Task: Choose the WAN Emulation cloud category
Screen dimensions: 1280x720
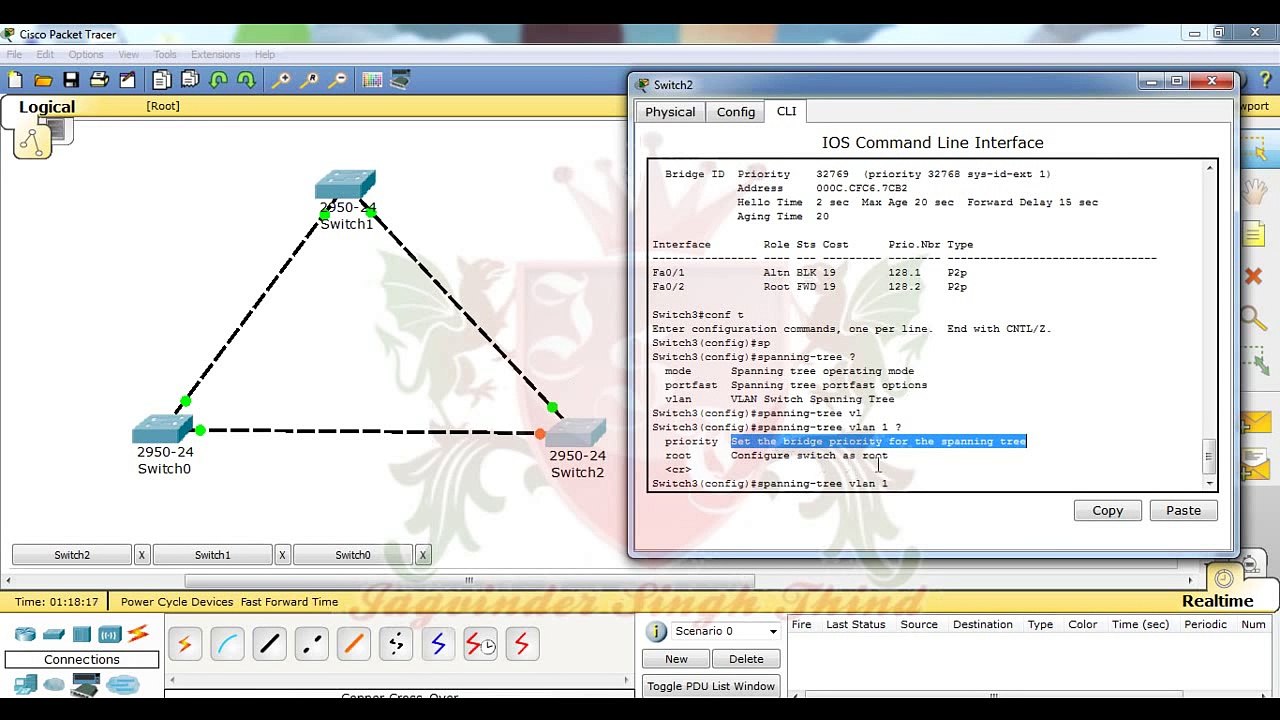Action: [55, 685]
